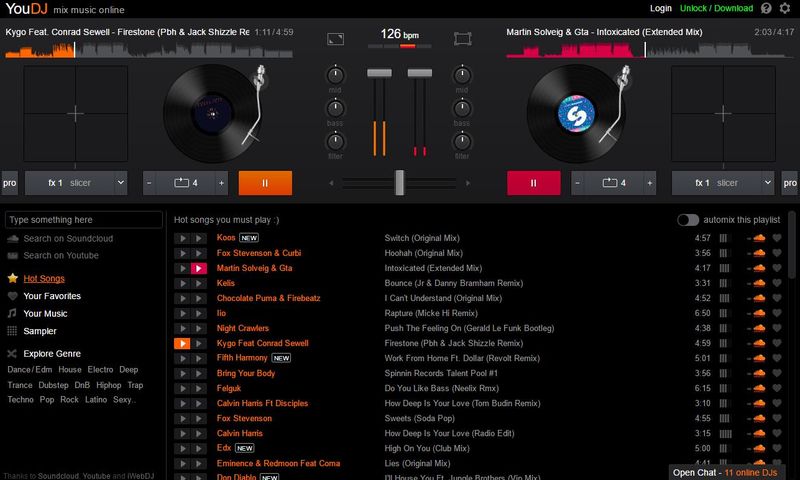800x480 pixels.
Task: Toggle left deck pro mode button
Action: point(10,183)
